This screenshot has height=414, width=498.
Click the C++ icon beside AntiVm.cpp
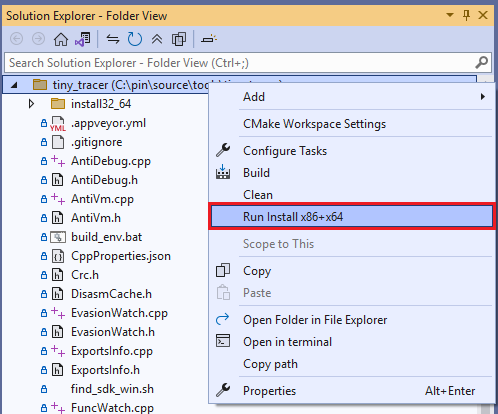click(58, 199)
